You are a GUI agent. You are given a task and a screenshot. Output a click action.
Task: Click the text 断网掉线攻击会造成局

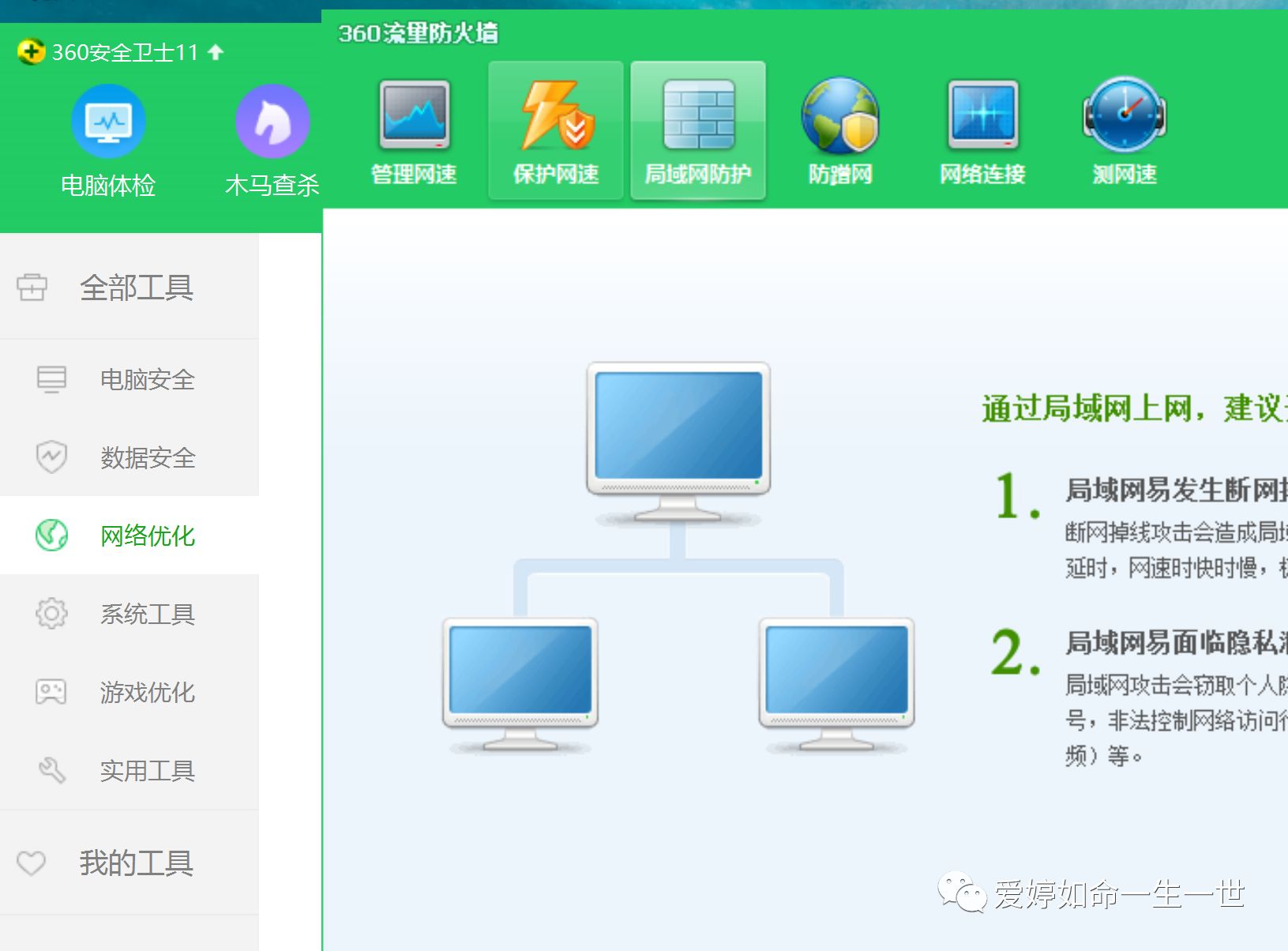pos(1177,532)
